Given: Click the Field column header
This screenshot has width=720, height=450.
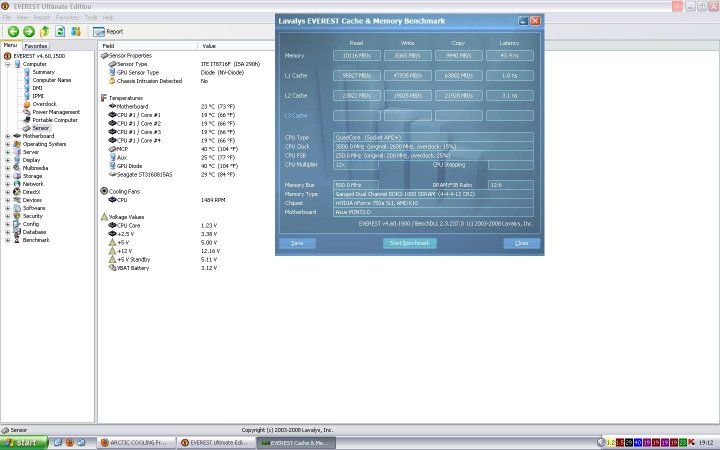Looking at the screenshot, I should (148, 46).
